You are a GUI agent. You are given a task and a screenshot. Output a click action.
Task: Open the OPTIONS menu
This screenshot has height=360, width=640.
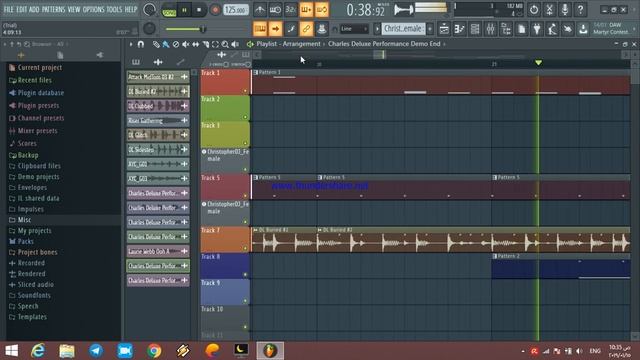93,9
